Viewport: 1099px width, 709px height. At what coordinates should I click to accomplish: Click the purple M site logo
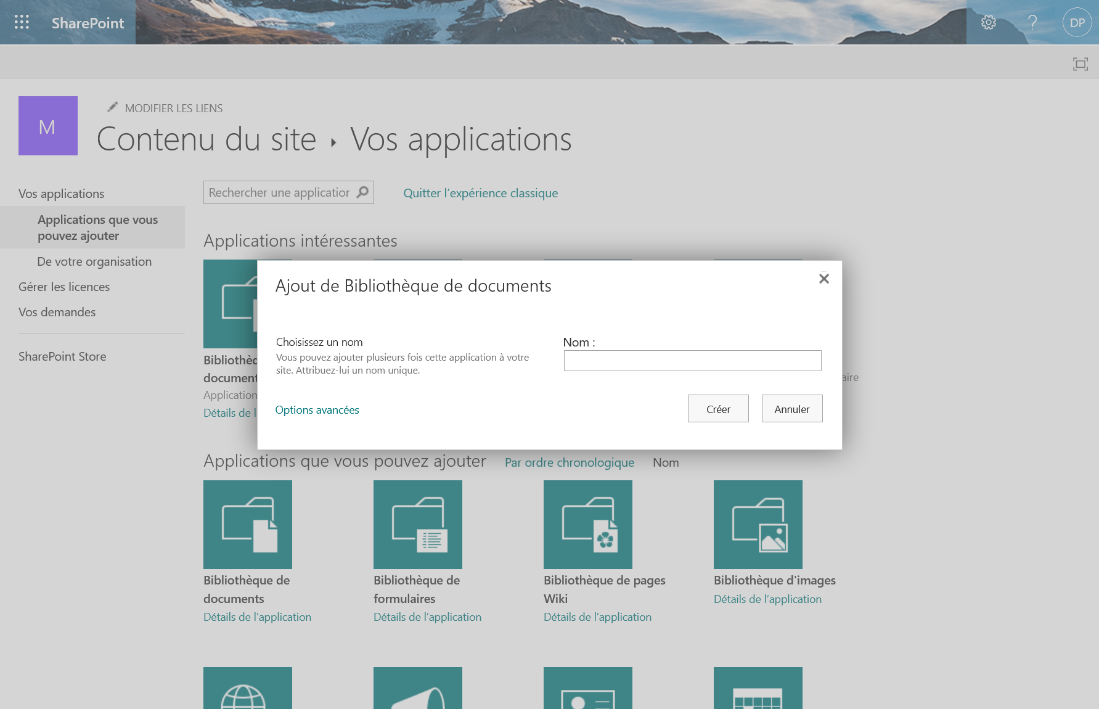click(48, 125)
